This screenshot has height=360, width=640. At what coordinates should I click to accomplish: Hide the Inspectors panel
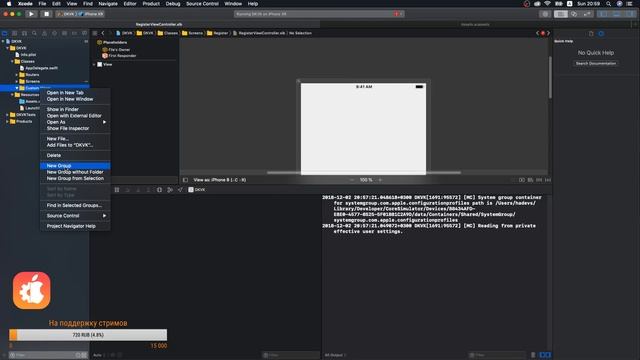click(x=630, y=14)
